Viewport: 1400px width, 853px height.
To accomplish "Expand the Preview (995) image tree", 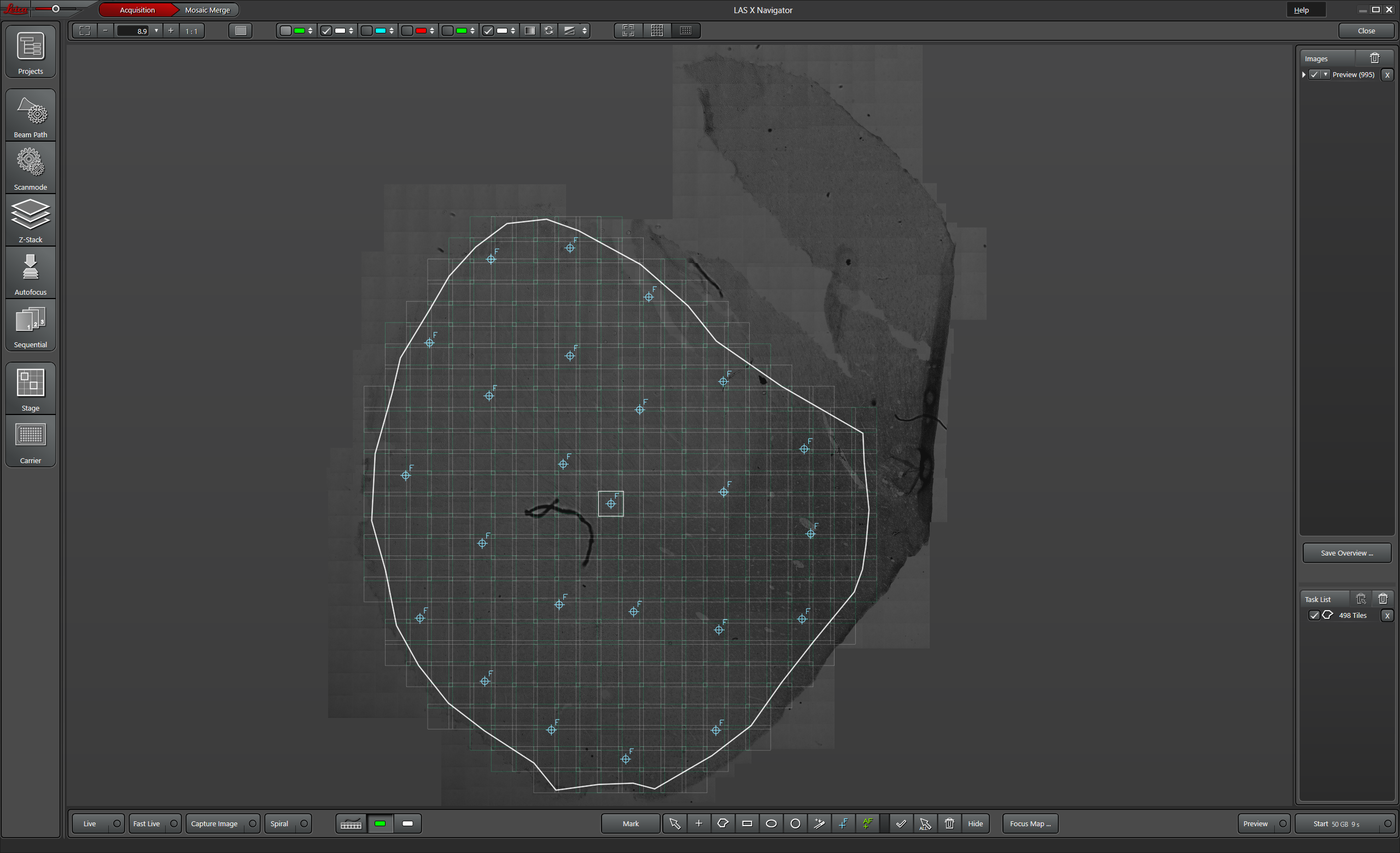I will 1304,74.
